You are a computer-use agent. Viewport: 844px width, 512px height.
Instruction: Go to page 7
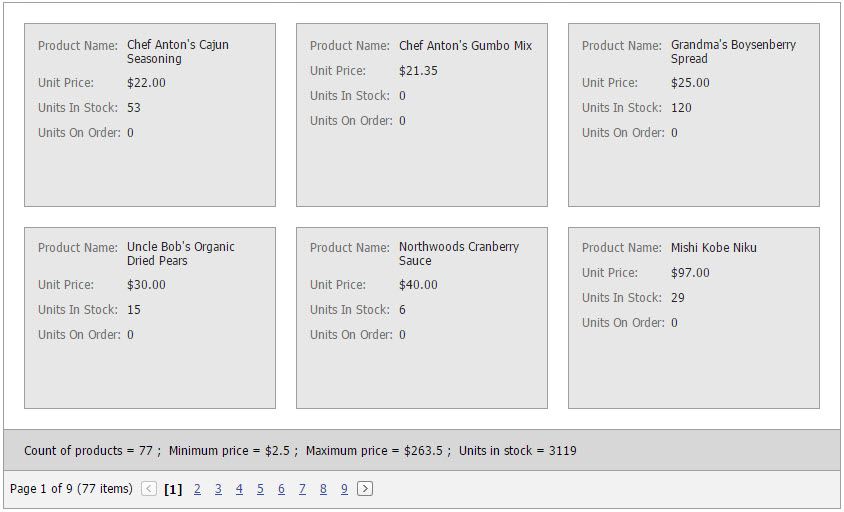(303, 489)
